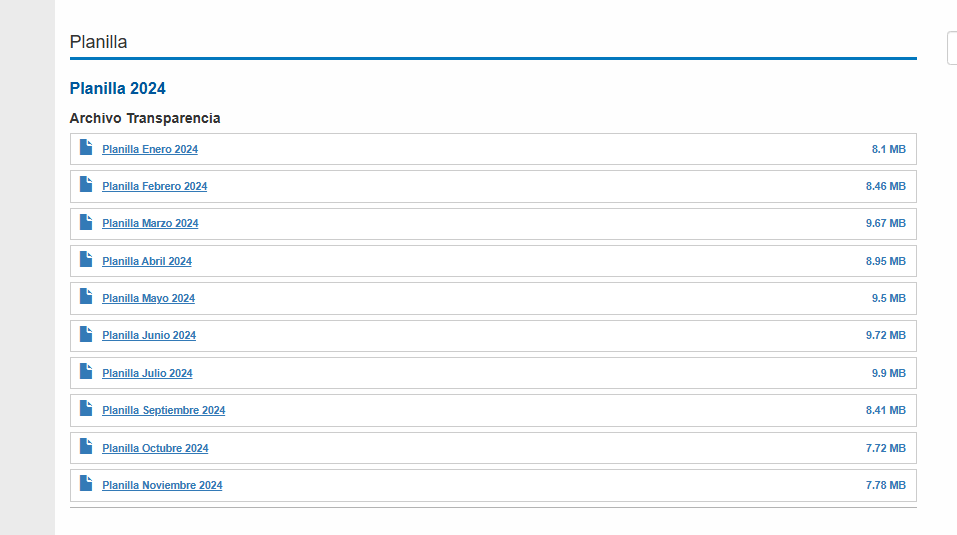Select the Planilla Octubre 2024 link
957x535 pixels.
155,449
